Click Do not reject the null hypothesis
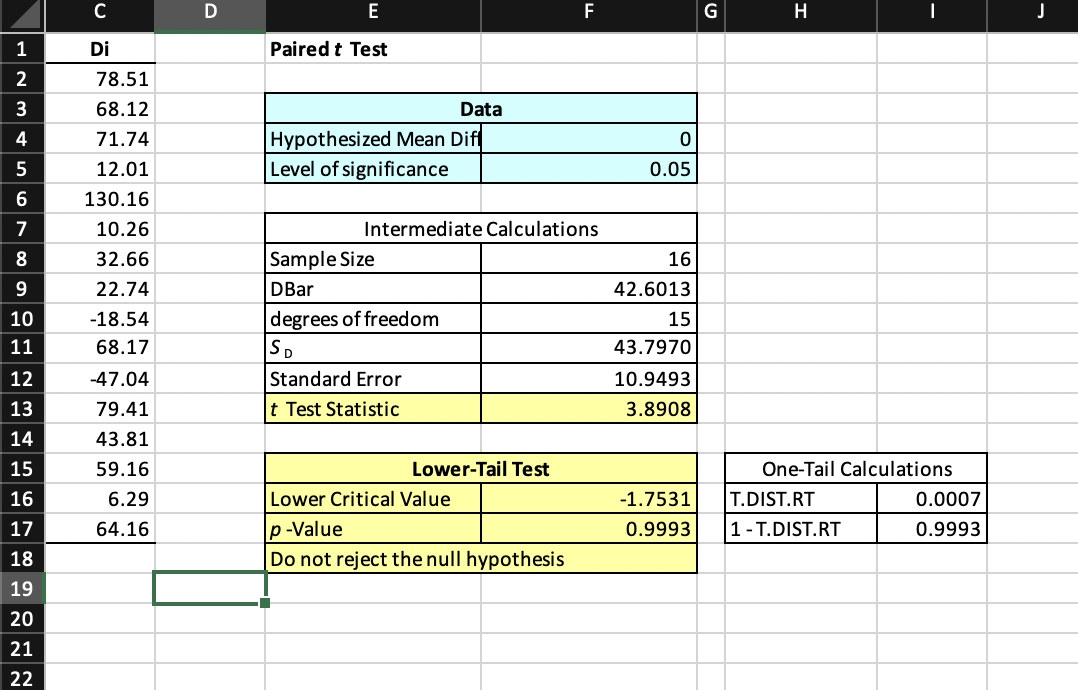Image resolution: width=1078 pixels, height=690 pixels. [481, 559]
